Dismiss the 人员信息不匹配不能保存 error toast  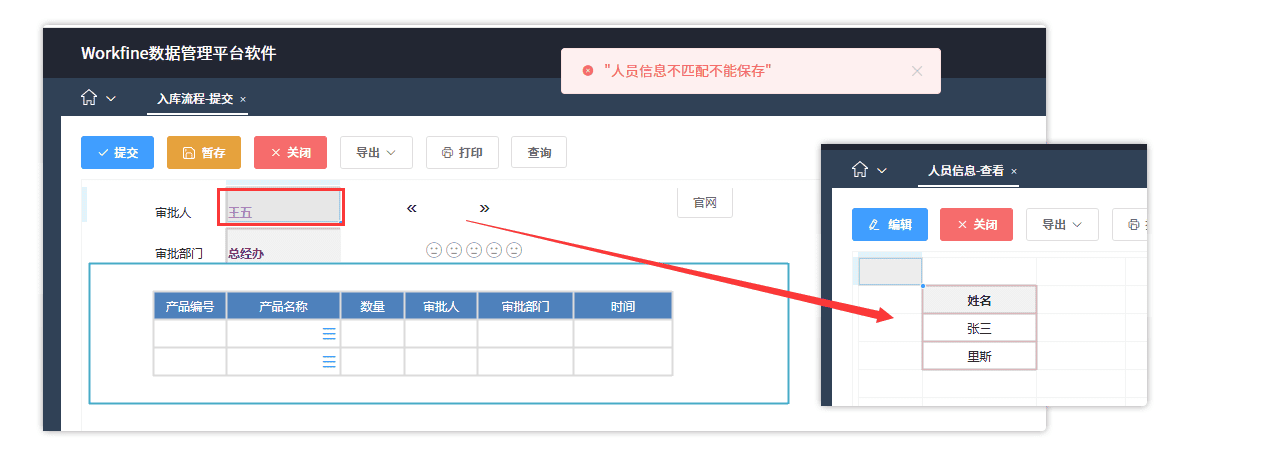(917, 71)
